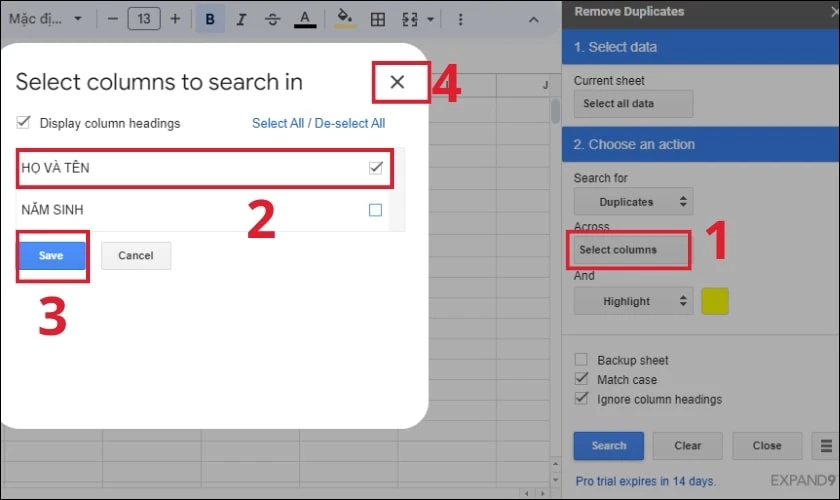The height and width of the screenshot is (500, 840).
Task: Toggle bold formatting in the toolbar
Action: pos(210,19)
